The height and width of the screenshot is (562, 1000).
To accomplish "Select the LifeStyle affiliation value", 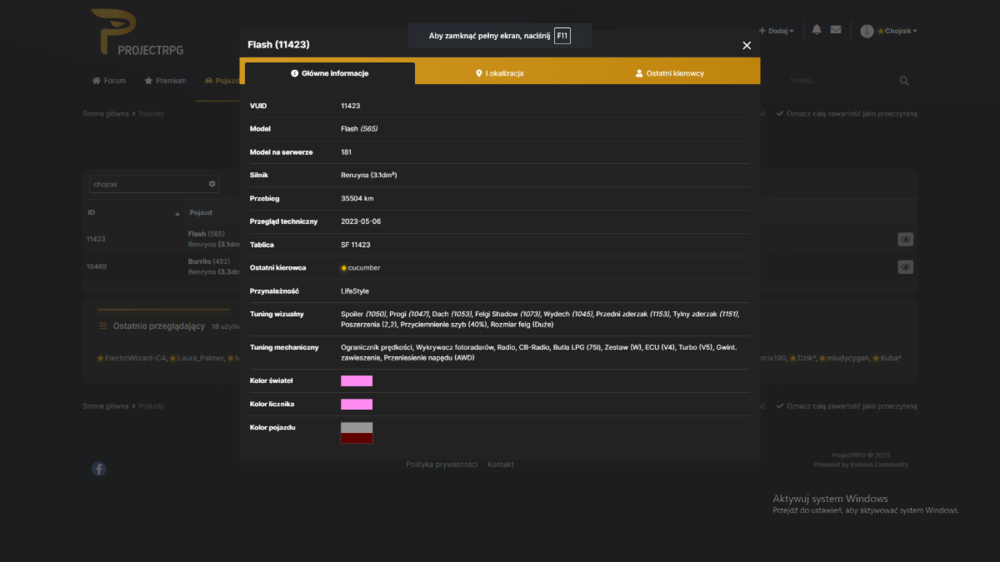I will pyautogui.click(x=355, y=291).
